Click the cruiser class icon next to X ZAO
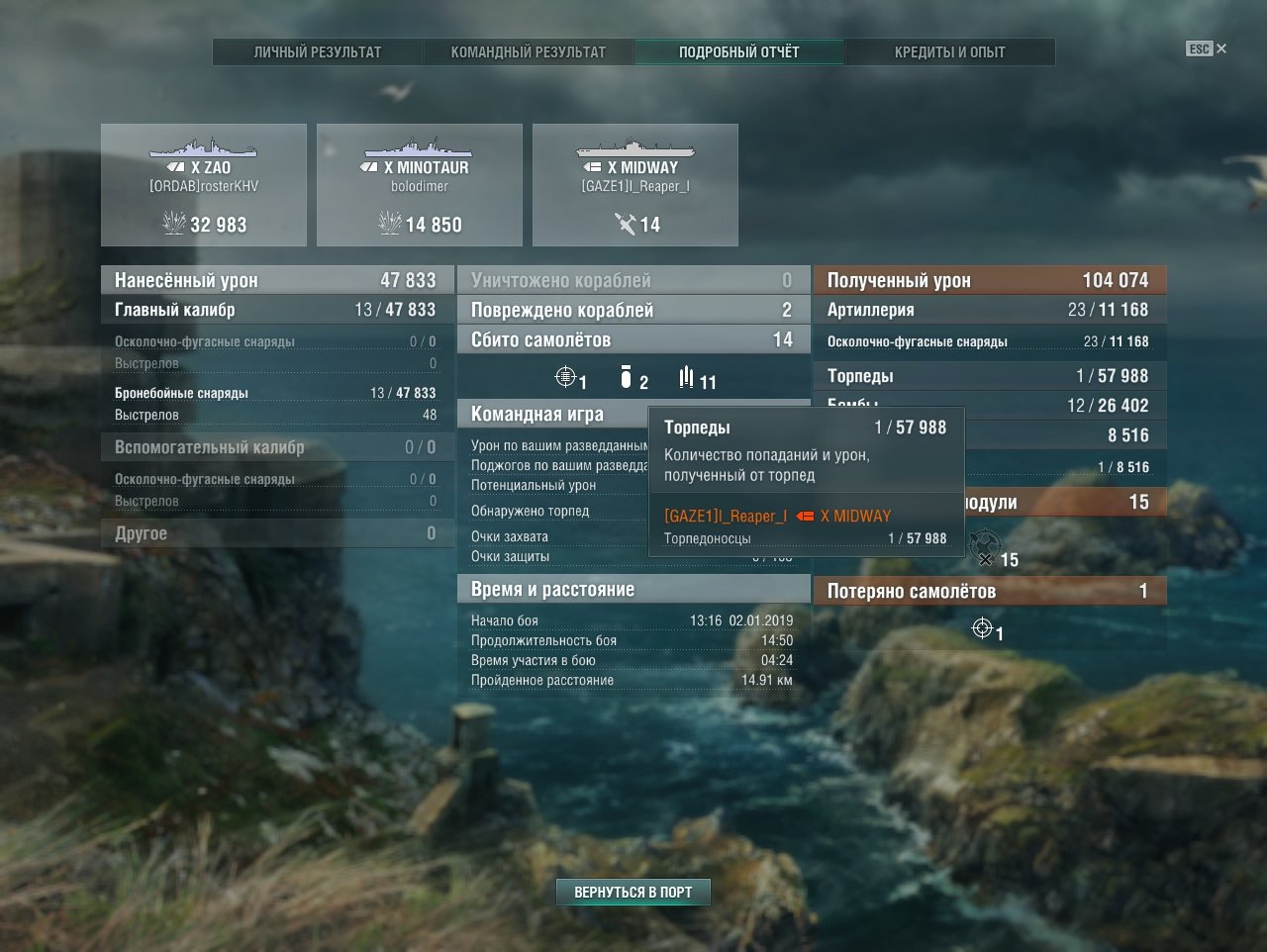1267x952 pixels. tap(176, 168)
